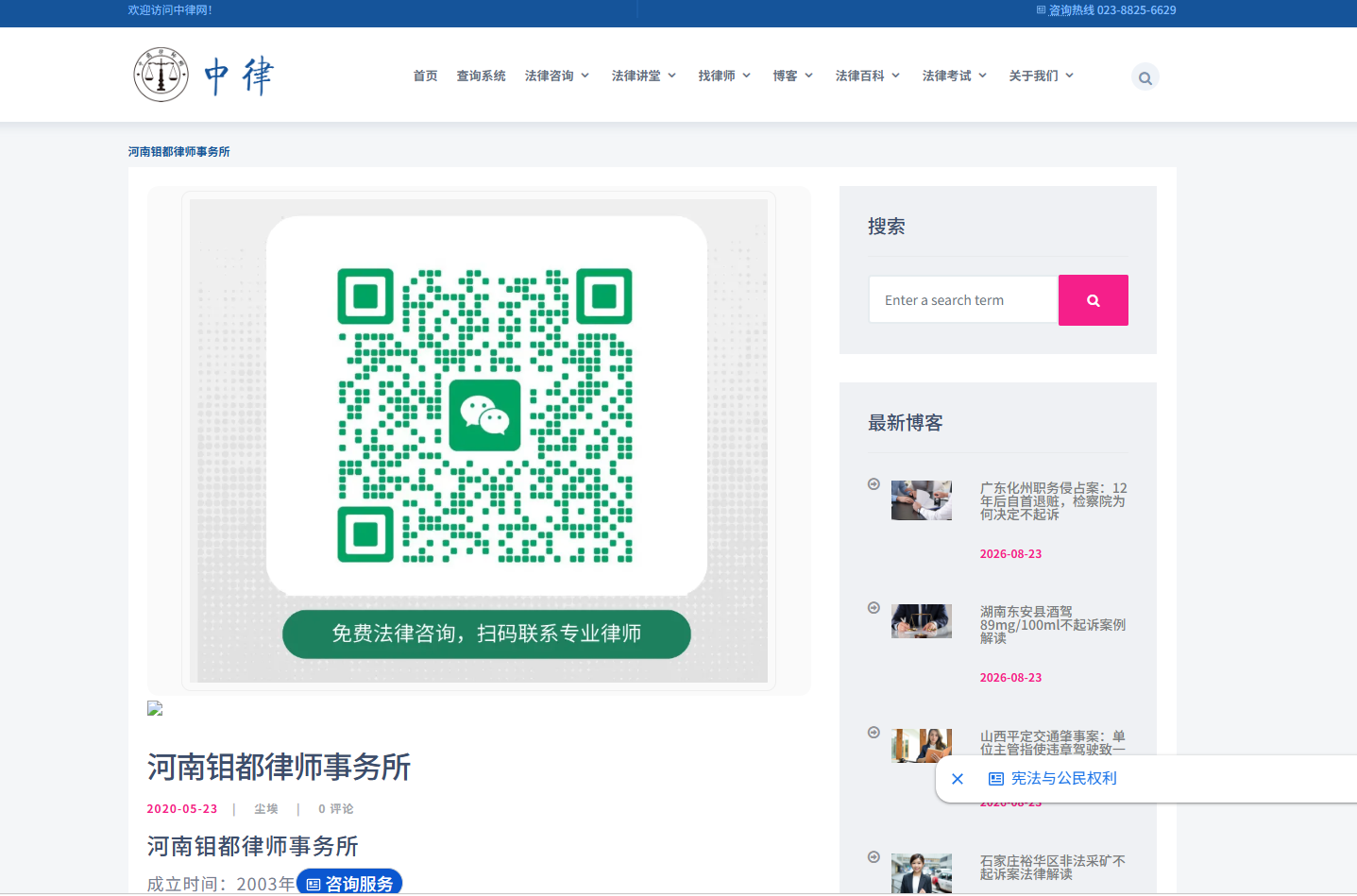Click the Enter a search term field

pos(963,300)
